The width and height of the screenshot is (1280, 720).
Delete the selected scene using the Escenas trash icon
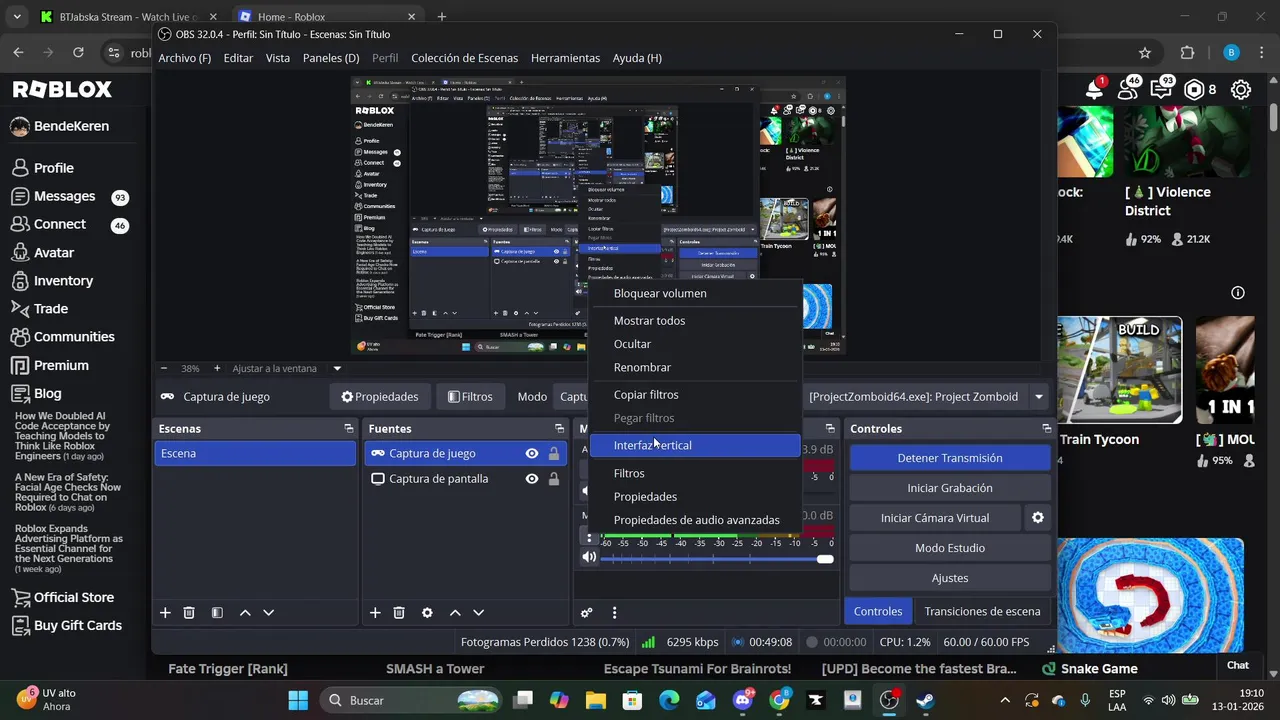(189, 613)
